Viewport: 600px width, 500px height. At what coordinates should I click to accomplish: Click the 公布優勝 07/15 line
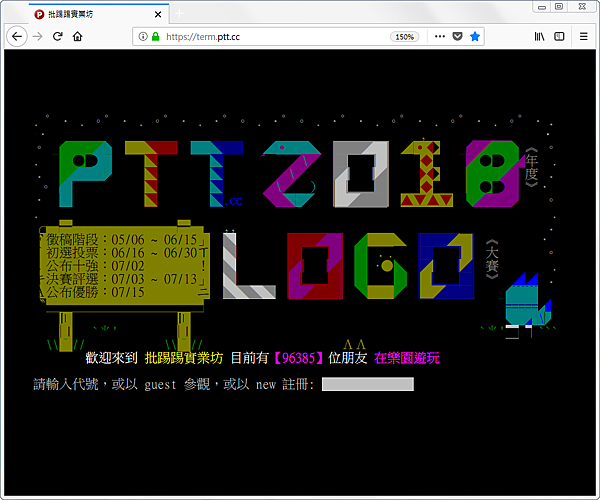[x=95, y=292]
